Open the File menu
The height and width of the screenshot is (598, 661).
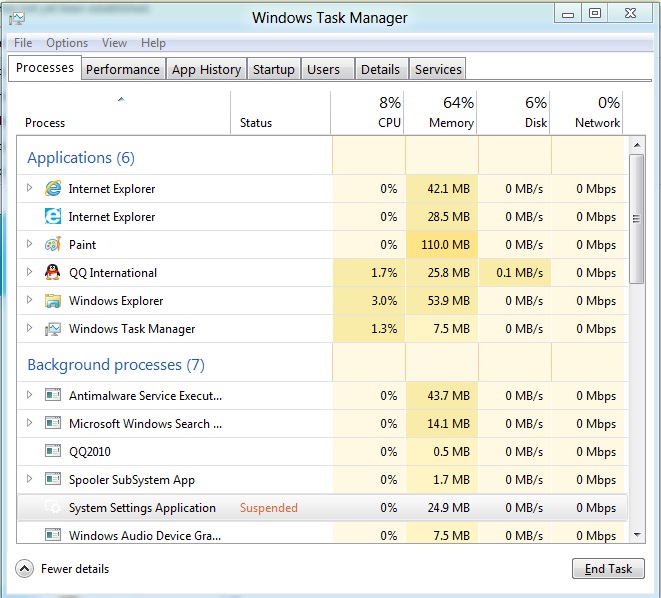click(23, 43)
